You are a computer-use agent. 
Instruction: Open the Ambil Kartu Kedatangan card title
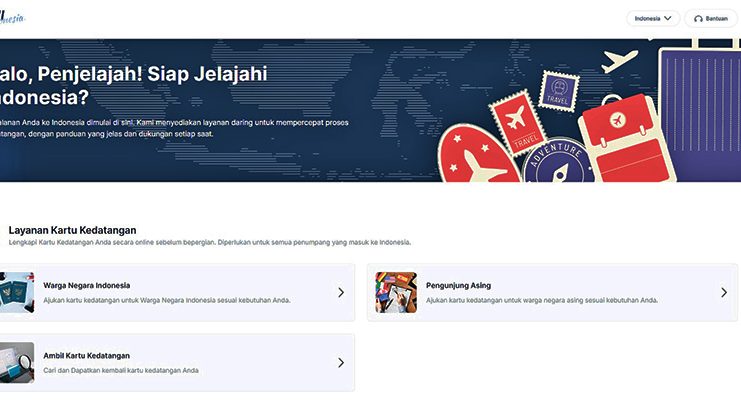pyautogui.click(x=86, y=355)
